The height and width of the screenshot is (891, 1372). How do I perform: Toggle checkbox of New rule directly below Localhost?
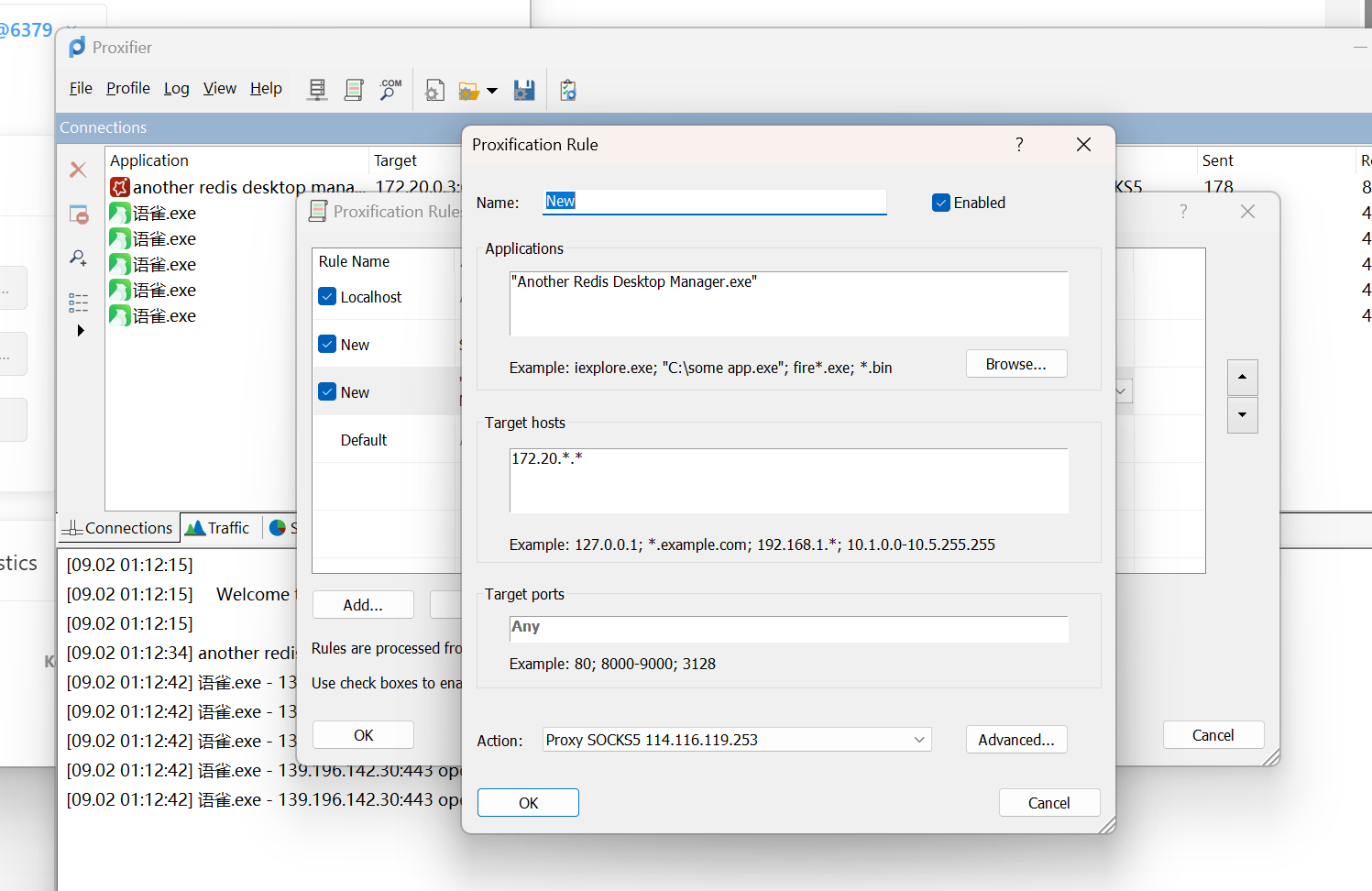click(327, 344)
